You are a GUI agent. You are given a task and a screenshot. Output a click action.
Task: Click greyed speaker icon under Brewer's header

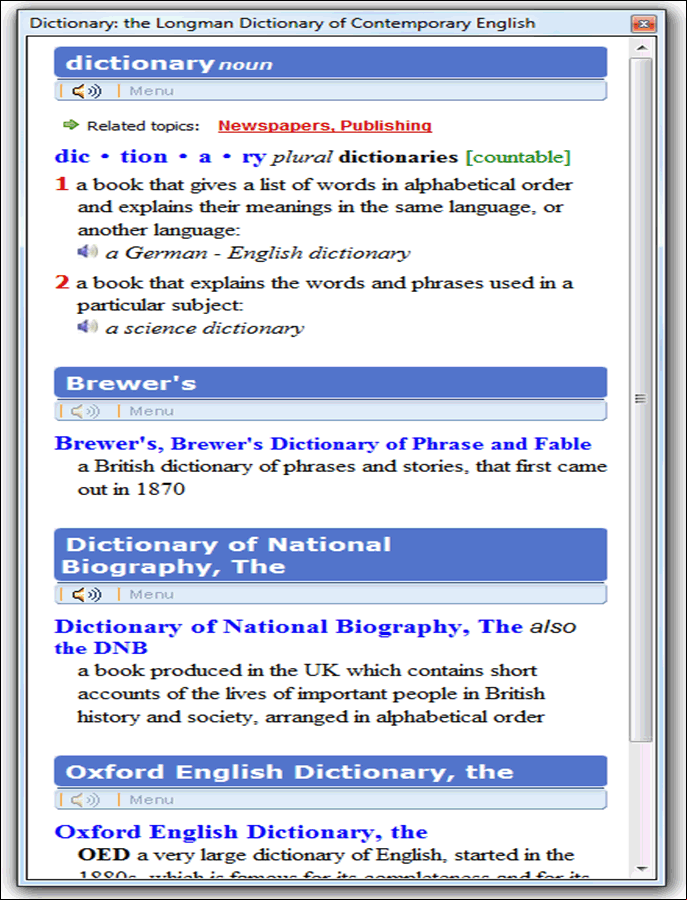click(86, 411)
